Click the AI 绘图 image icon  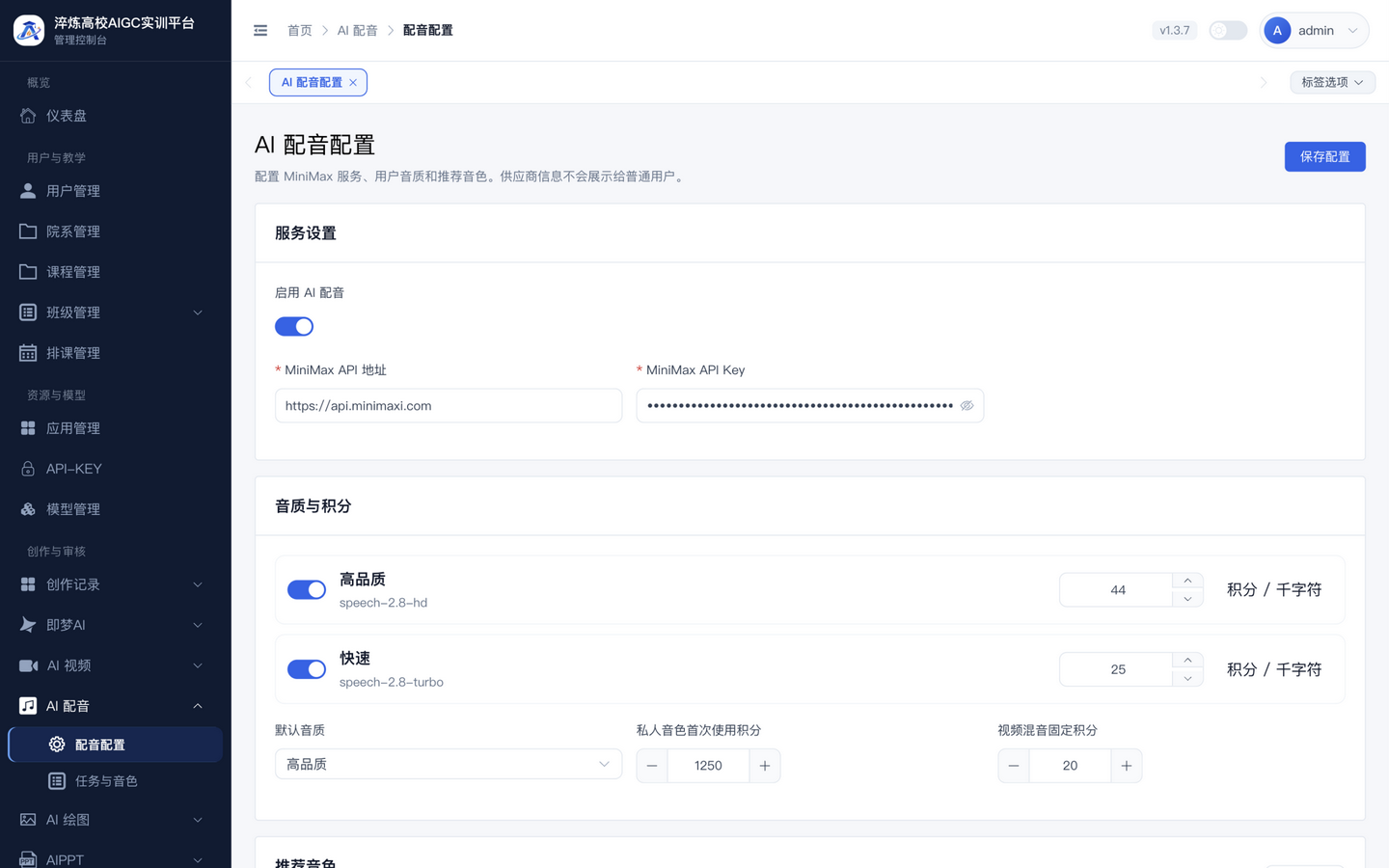(28, 820)
